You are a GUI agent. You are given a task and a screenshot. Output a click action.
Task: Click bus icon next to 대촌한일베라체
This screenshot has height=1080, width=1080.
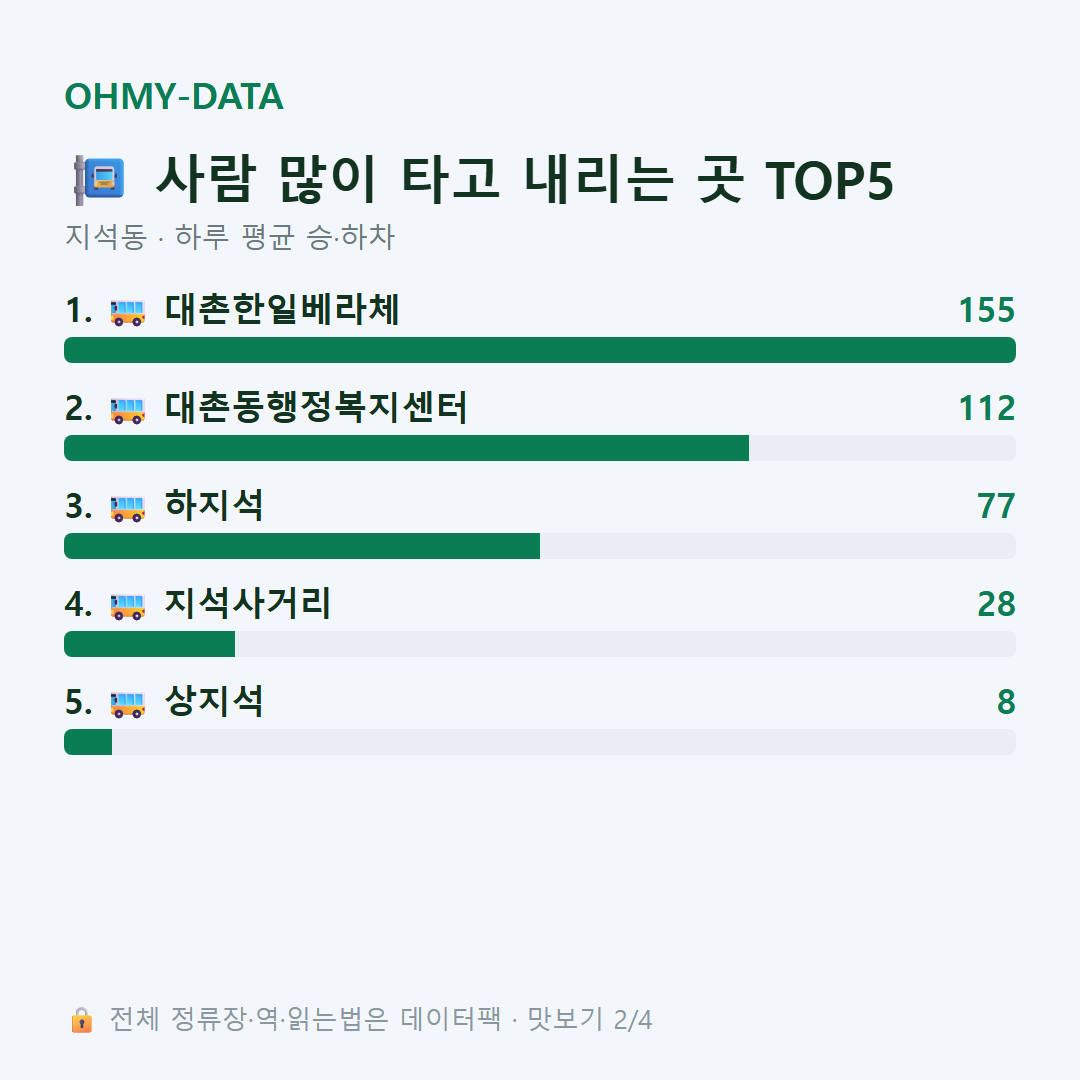coord(128,312)
